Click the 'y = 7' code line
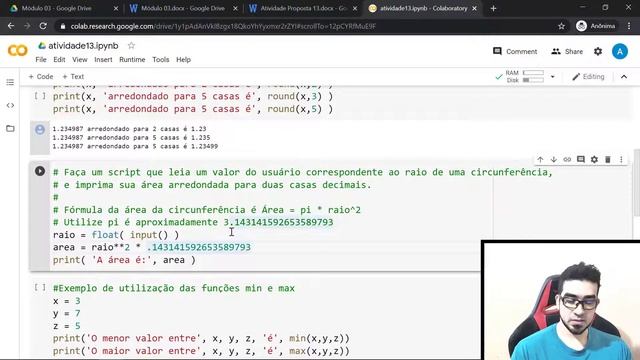 click(67, 313)
